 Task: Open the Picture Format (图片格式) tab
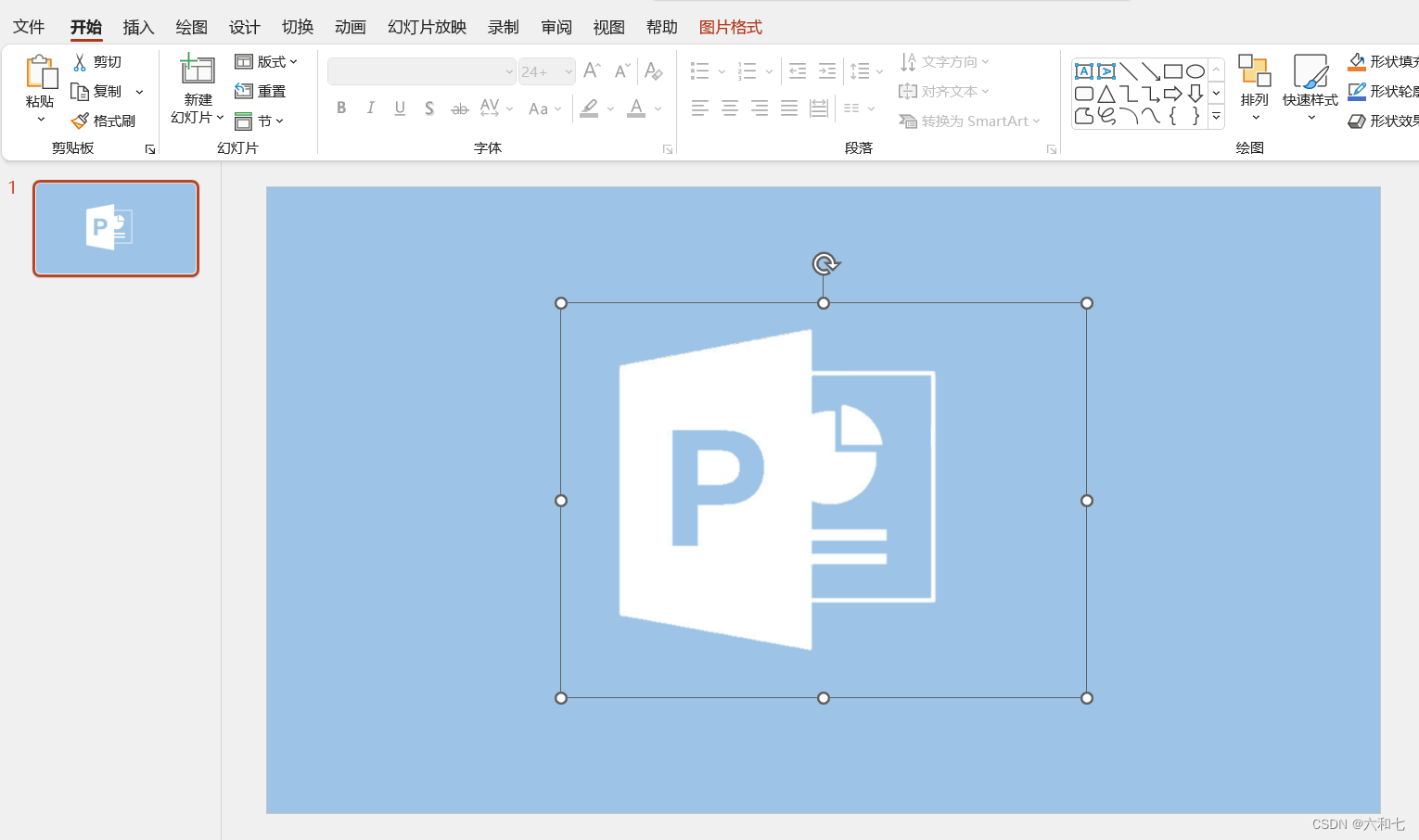point(731,27)
